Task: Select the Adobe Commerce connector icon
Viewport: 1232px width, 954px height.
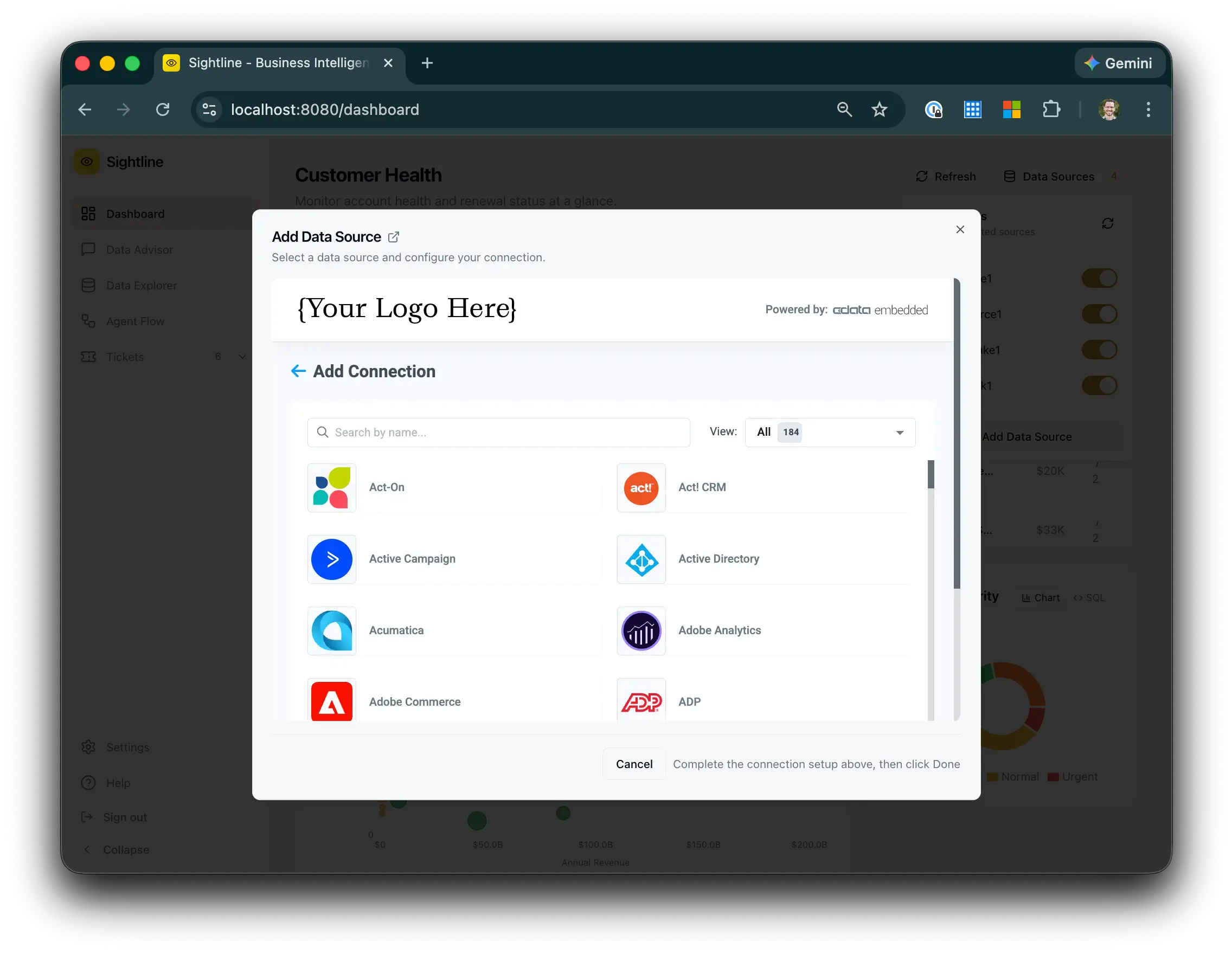Action: 331,701
